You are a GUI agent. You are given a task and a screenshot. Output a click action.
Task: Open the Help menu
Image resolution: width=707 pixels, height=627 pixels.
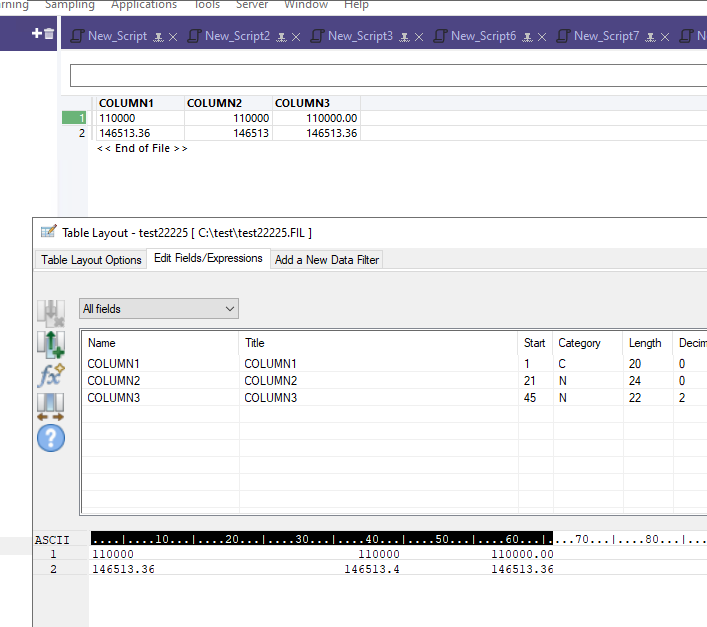pyautogui.click(x=356, y=5)
